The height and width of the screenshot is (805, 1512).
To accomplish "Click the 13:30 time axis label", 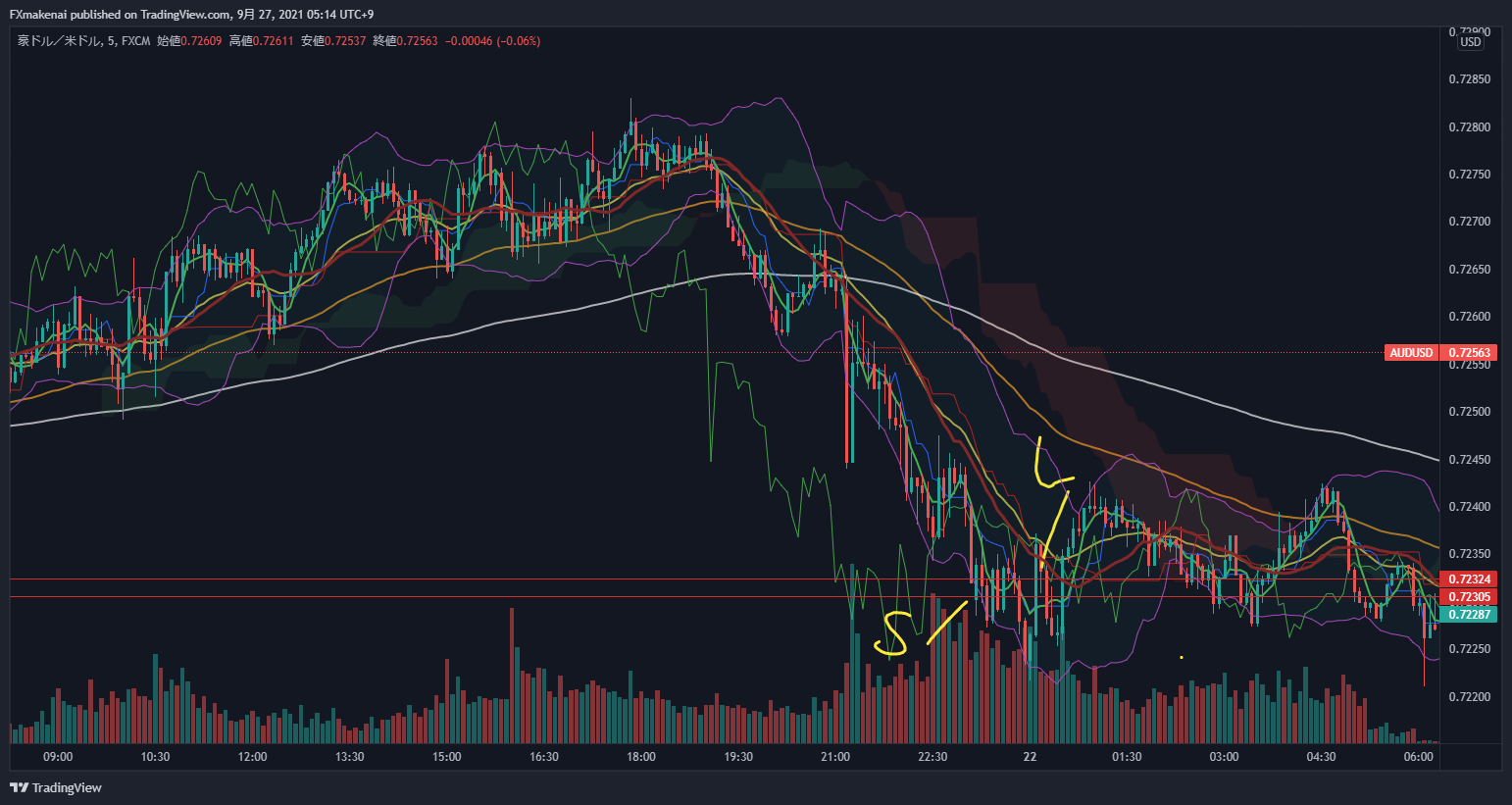I will [x=349, y=757].
